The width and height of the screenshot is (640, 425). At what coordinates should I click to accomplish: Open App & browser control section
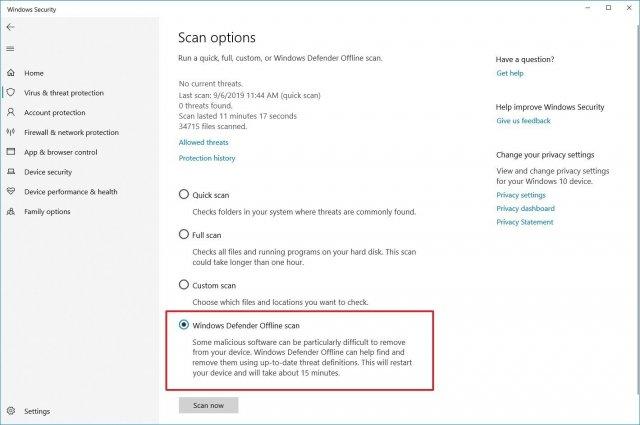[x=61, y=152]
